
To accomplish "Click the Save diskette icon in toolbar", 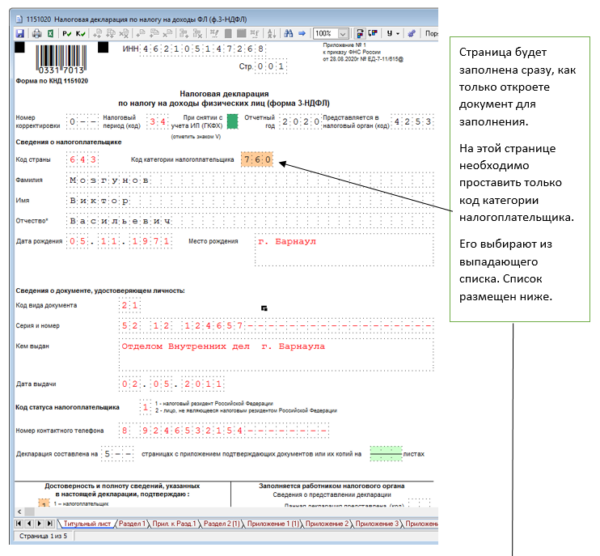I will (x=20, y=33).
